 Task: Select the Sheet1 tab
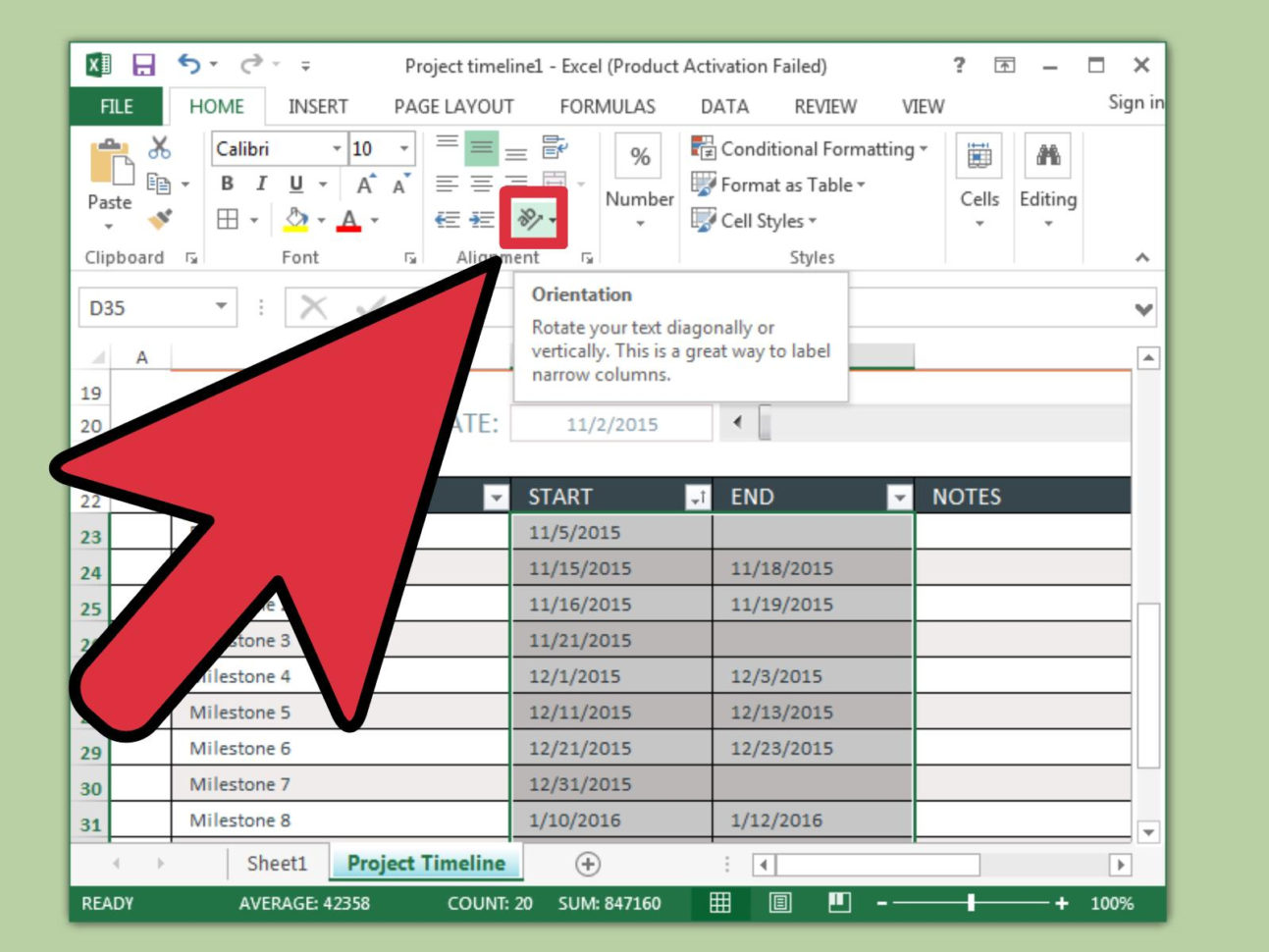coord(277,863)
